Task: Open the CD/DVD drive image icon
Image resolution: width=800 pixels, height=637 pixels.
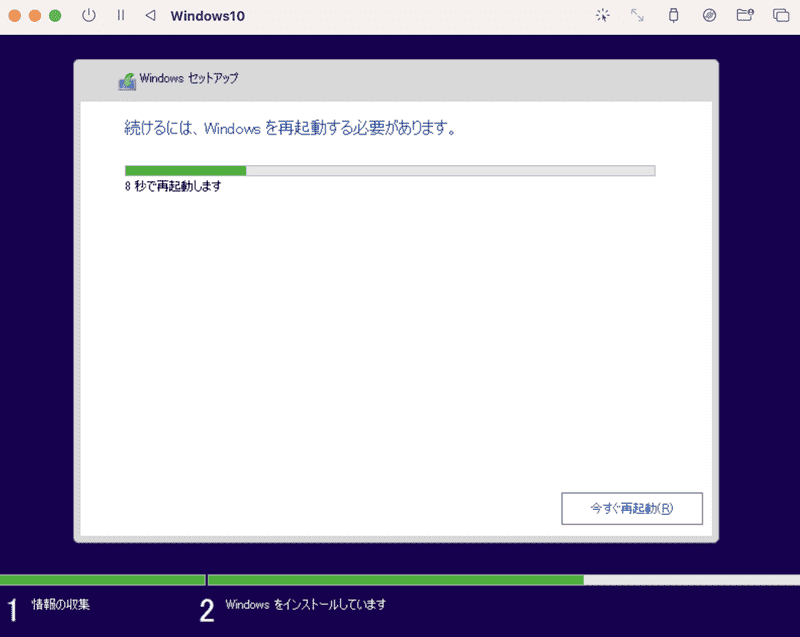Action: [709, 15]
